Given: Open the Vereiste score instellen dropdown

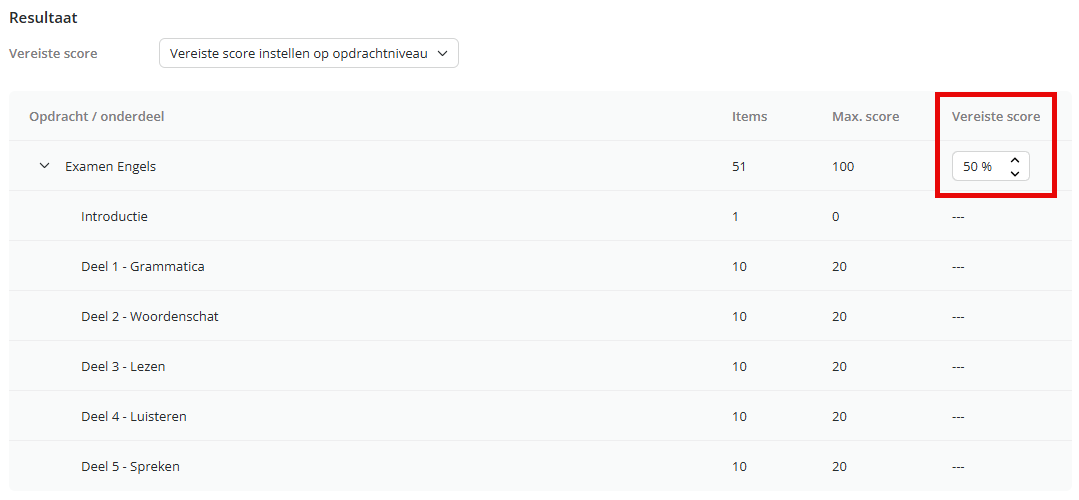Looking at the screenshot, I should 308,53.
